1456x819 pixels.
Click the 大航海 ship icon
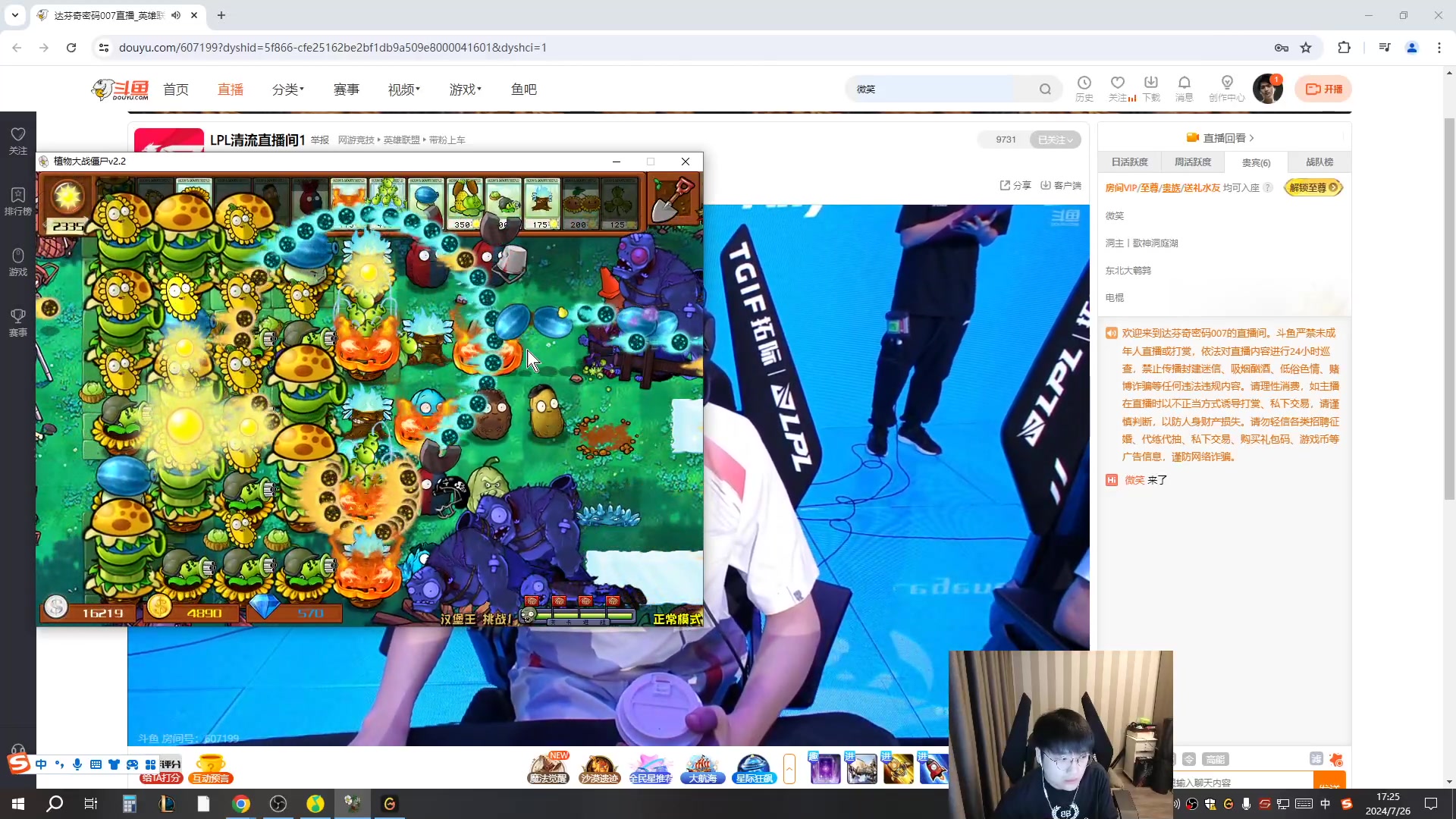point(703,768)
